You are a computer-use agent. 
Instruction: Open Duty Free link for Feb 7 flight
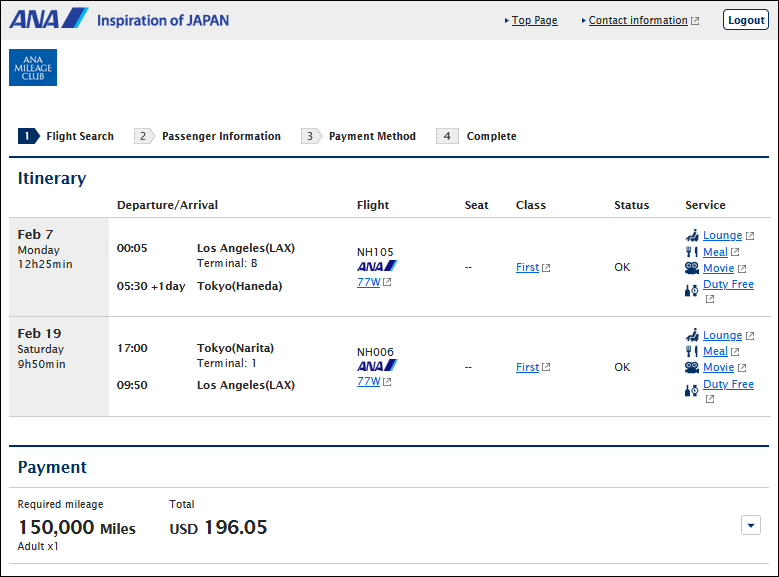point(728,285)
